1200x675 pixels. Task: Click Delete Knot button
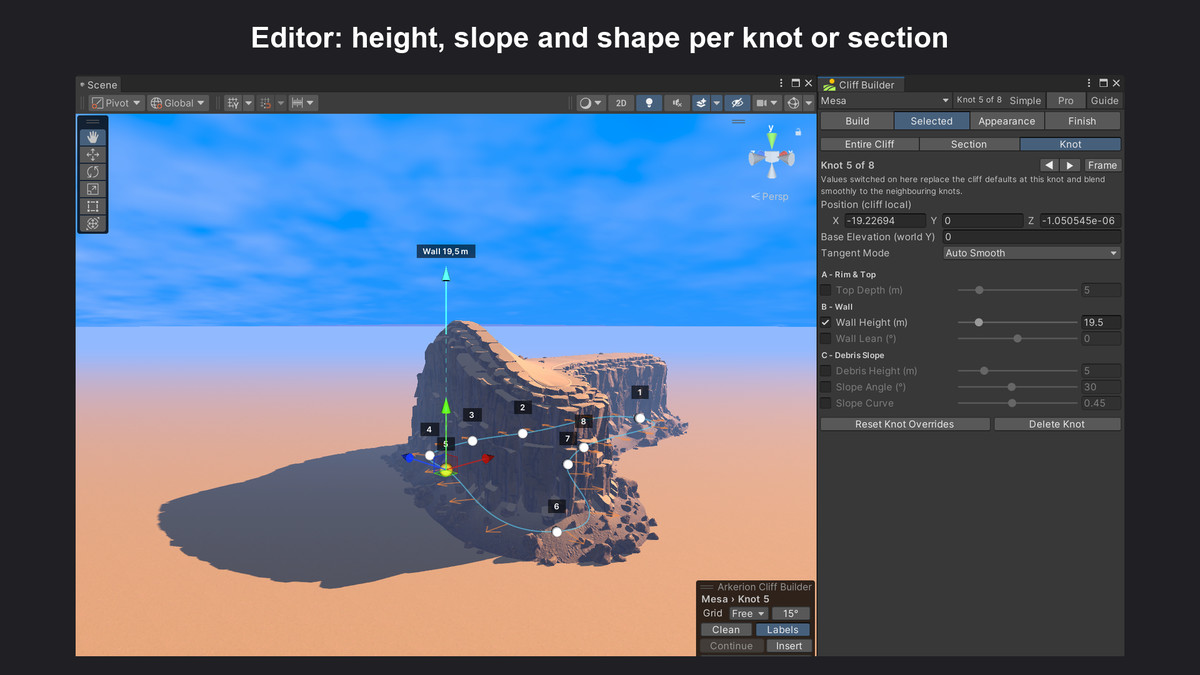[1057, 424]
